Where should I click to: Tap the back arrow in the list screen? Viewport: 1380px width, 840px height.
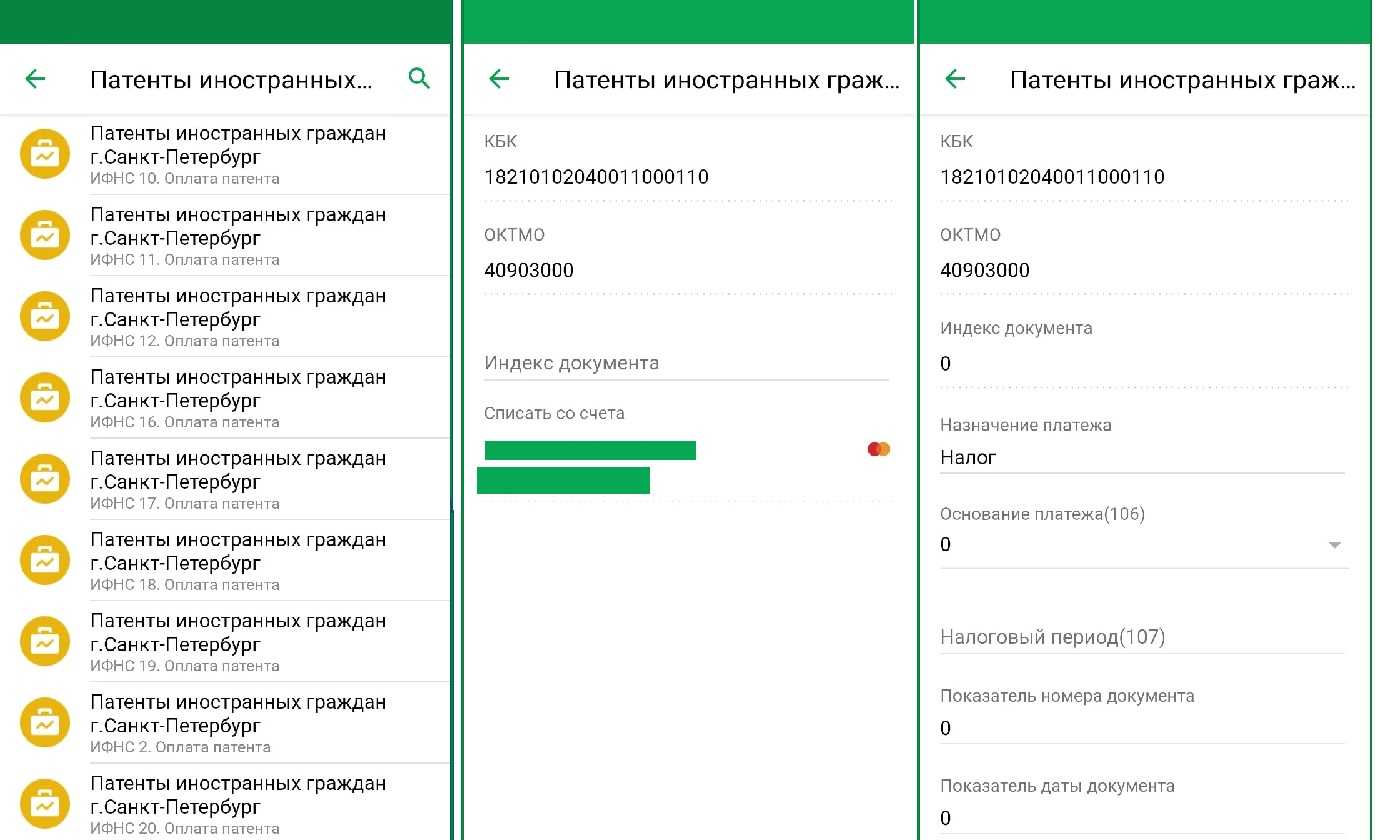click(x=36, y=79)
